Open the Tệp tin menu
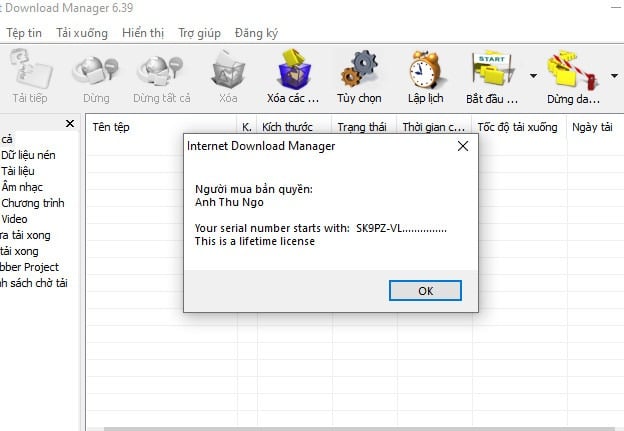The width and height of the screenshot is (624, 431). (x=24, y=33)
